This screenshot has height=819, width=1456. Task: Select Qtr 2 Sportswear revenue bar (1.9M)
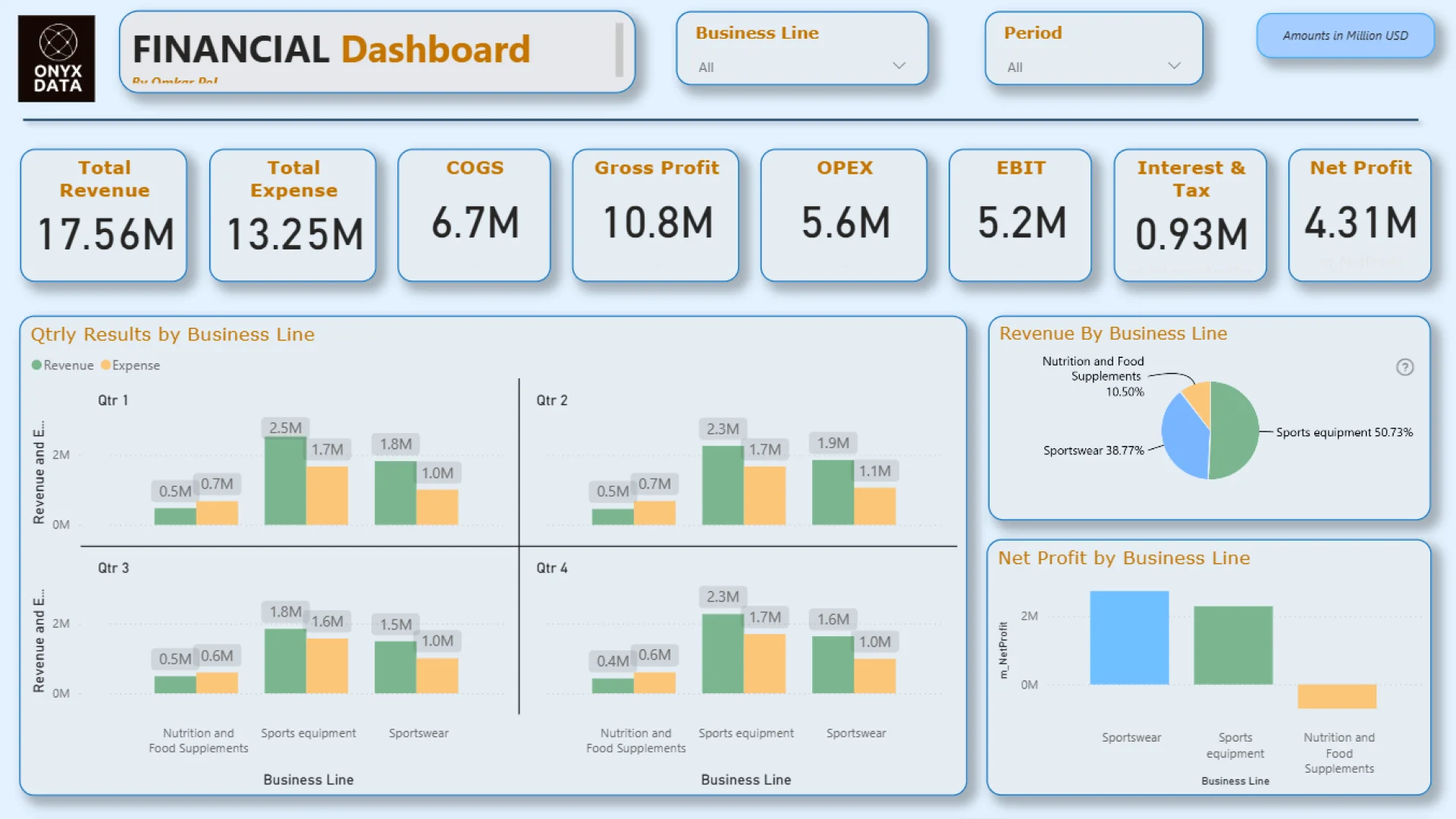[x=833, y=492]
